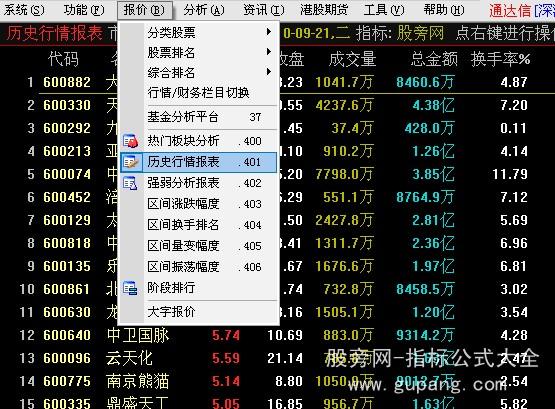This screenshot has width=555, height=409.
Task: Select 大字报价 menu entry
Action: click(198, 312)
